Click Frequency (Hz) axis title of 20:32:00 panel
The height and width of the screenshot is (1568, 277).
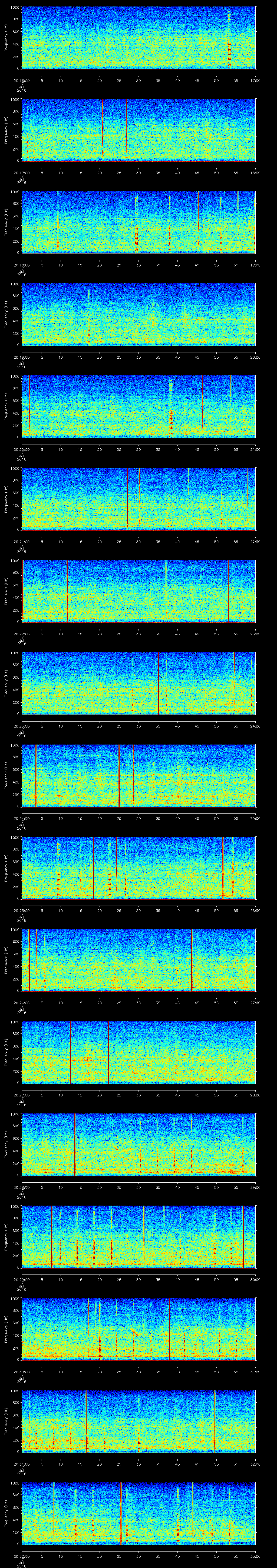(x=6, y=1513)
